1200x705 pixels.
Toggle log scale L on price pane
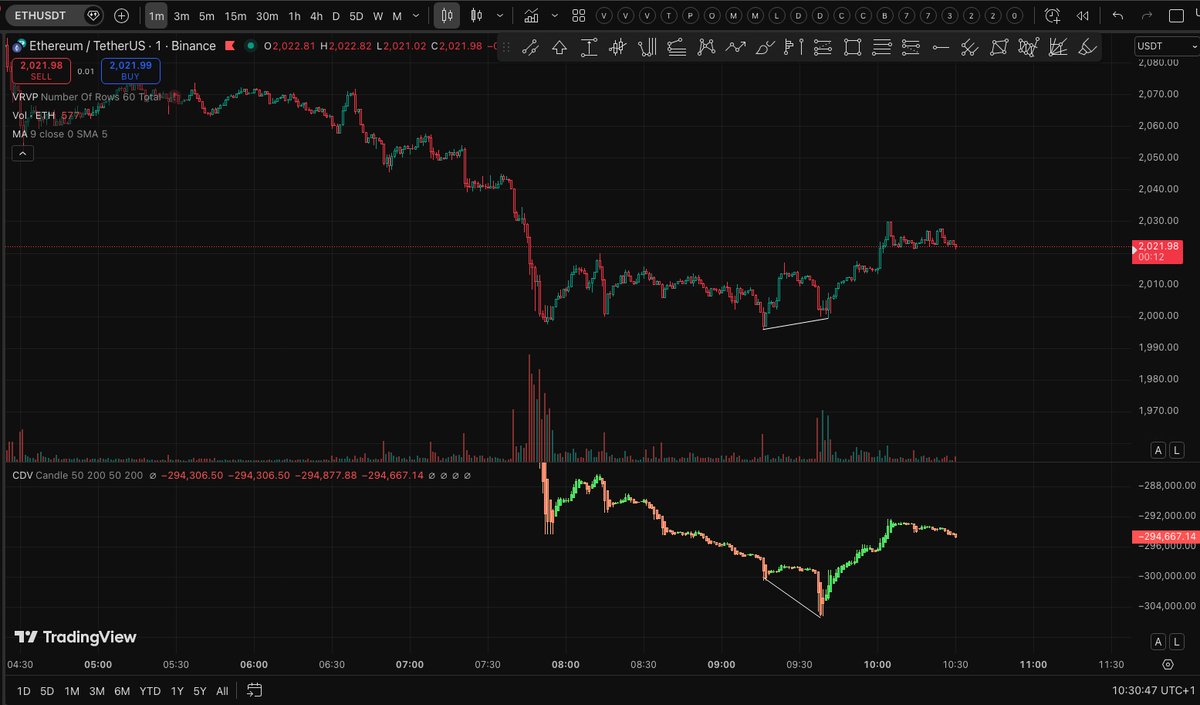[1178, 451]
